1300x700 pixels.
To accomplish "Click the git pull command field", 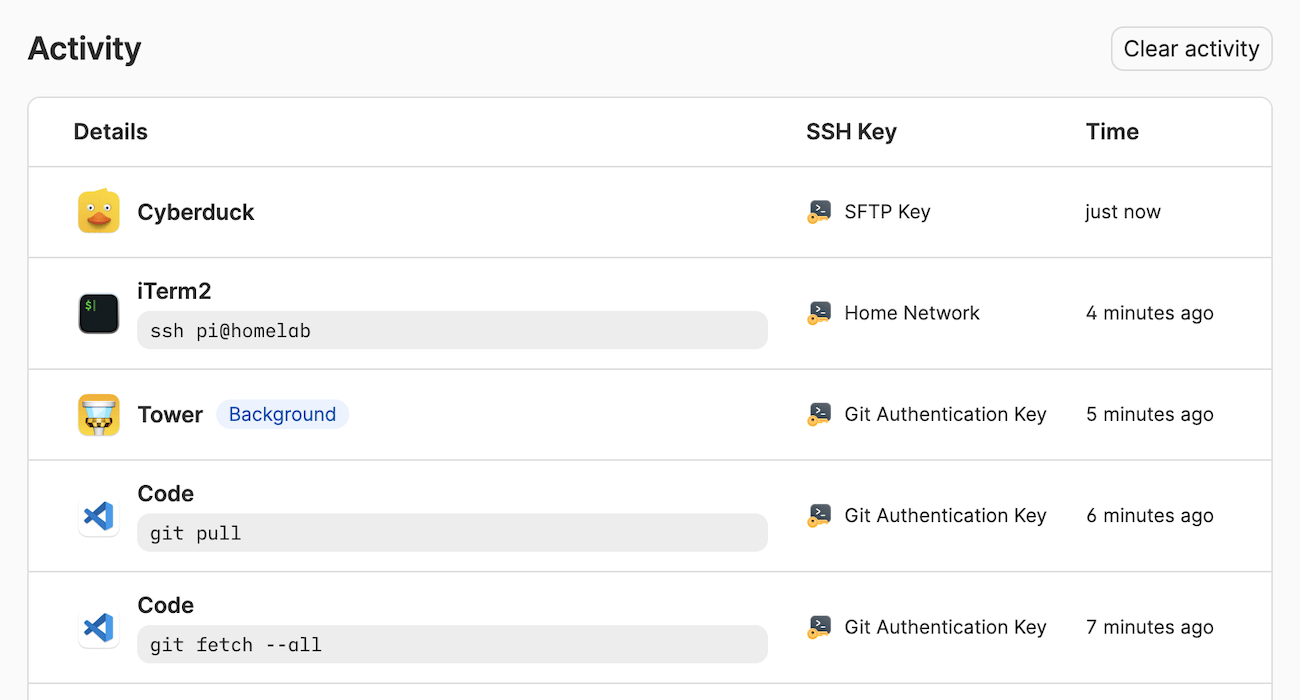I will tap(452, 532).
